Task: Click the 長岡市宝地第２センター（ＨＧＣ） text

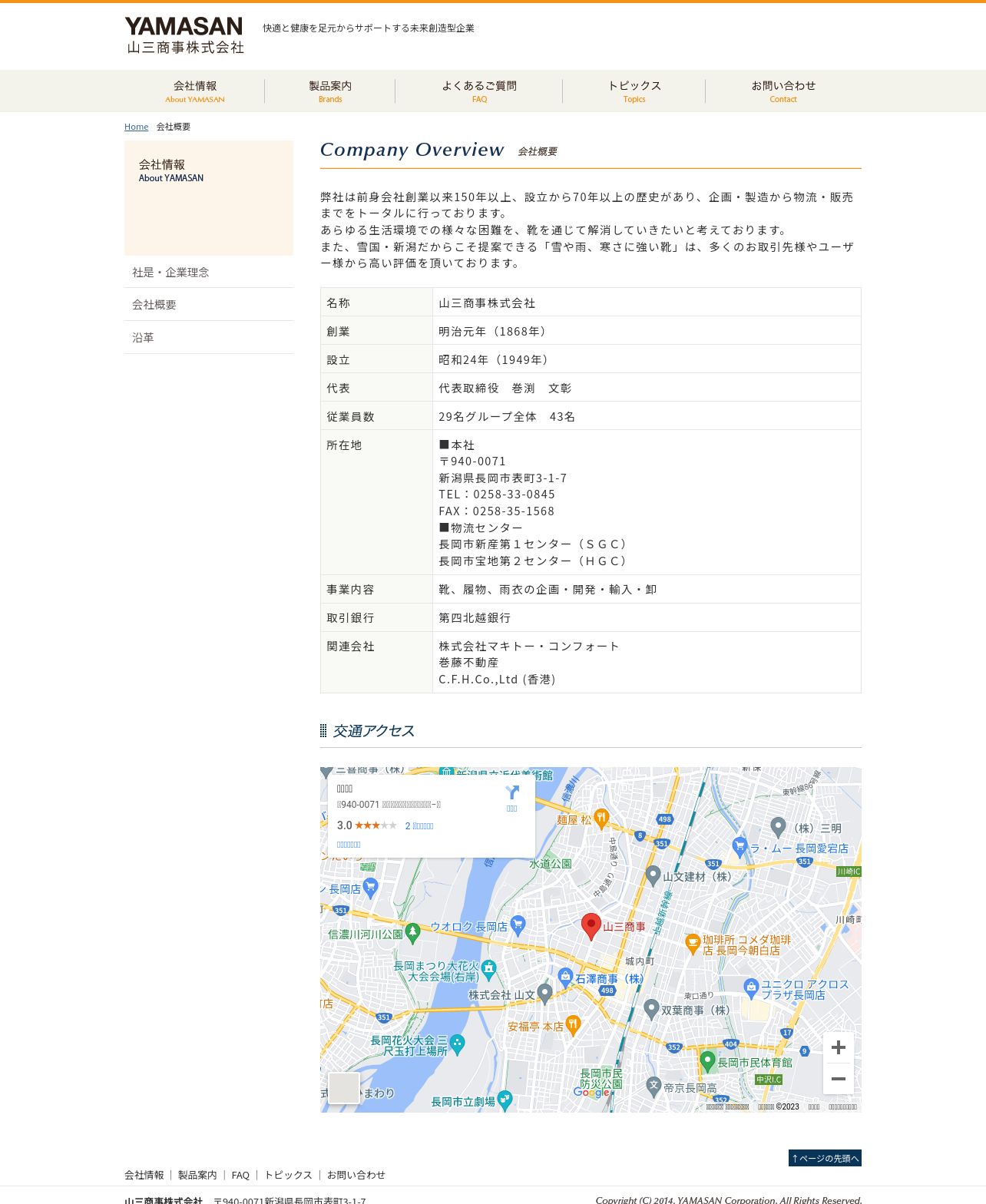Action: click(x=534, y=561)
